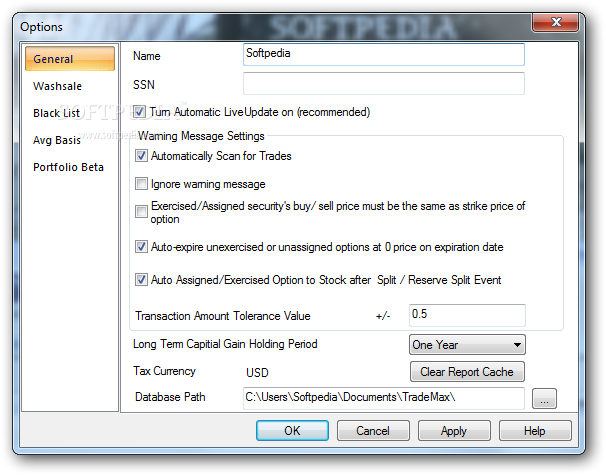Browse for database path with ellipsis button

[544, 398]
